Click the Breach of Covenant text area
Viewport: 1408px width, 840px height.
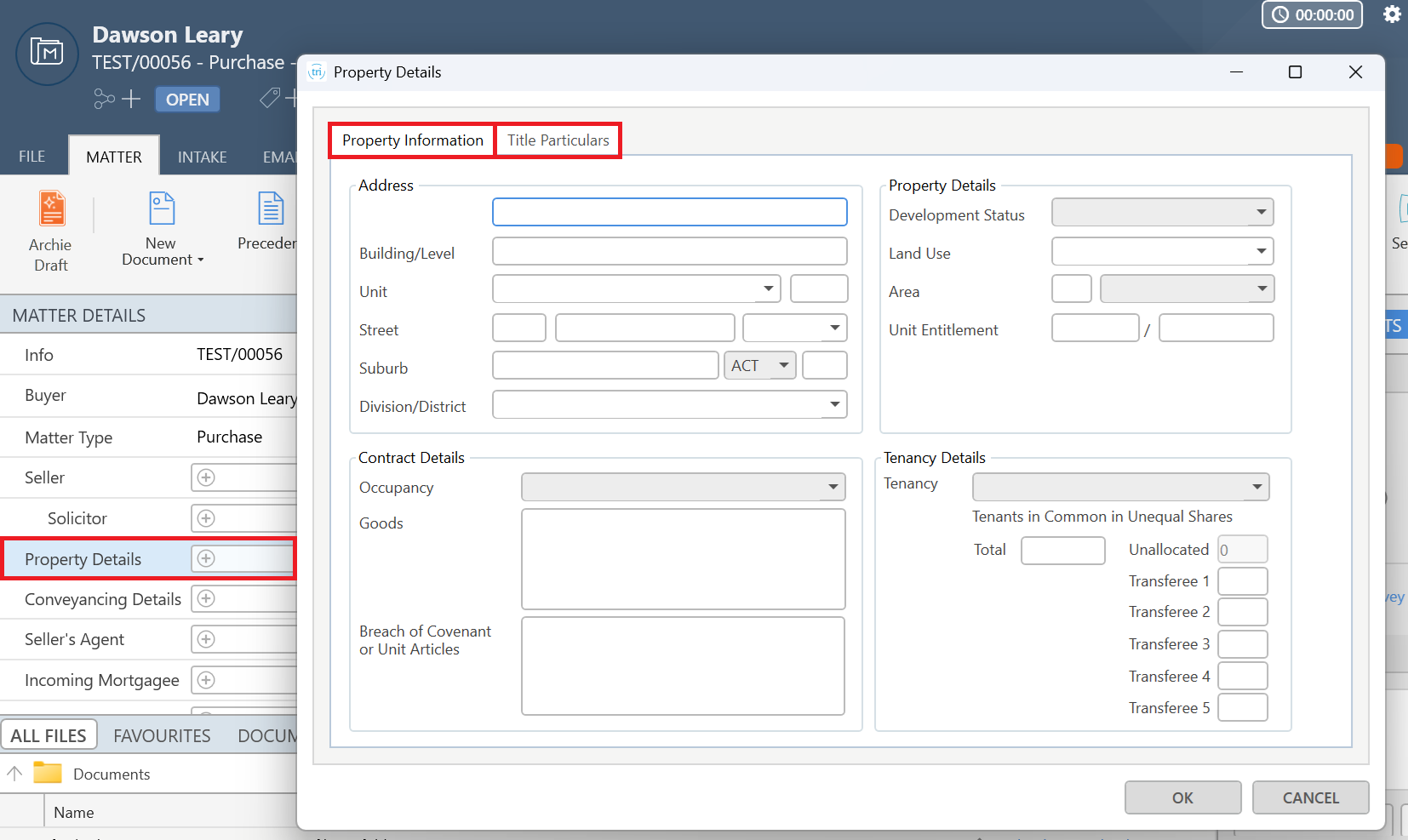click(684, 666)
